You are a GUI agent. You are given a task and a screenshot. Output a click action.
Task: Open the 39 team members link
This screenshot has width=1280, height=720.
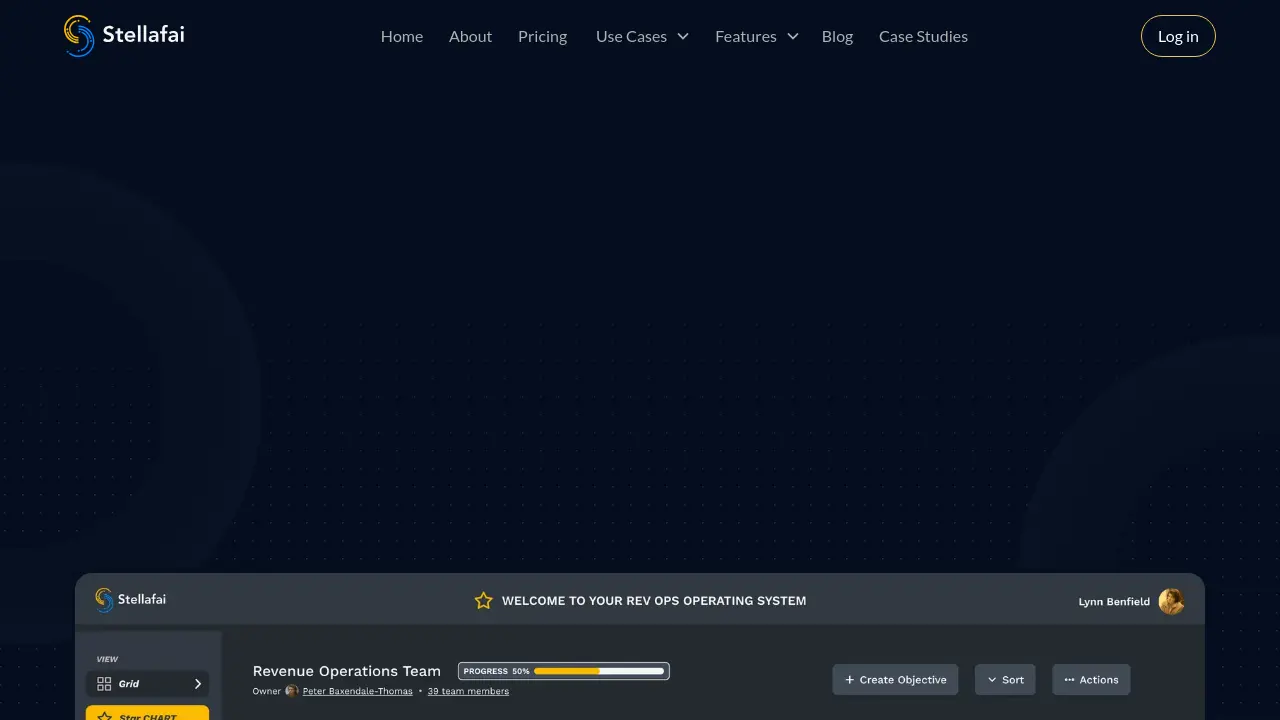tap(468, 691)
